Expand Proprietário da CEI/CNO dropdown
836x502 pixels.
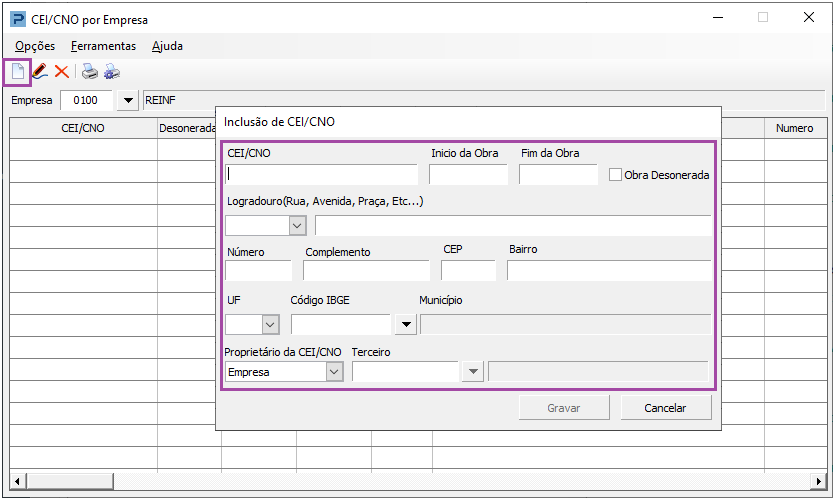(334, 372)
